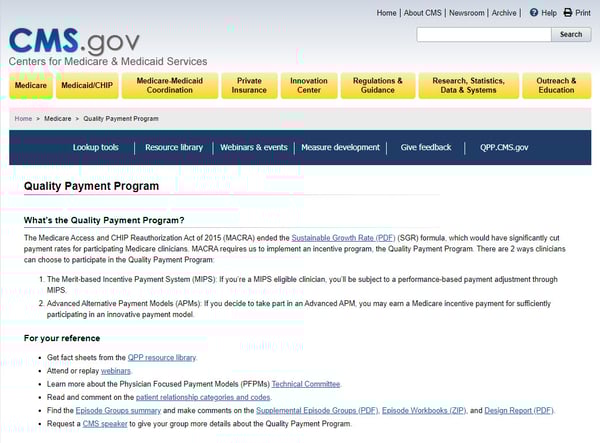This screenshot has height=443, width=600.
Task: Click the Help text link
Action: click(549, 13)
